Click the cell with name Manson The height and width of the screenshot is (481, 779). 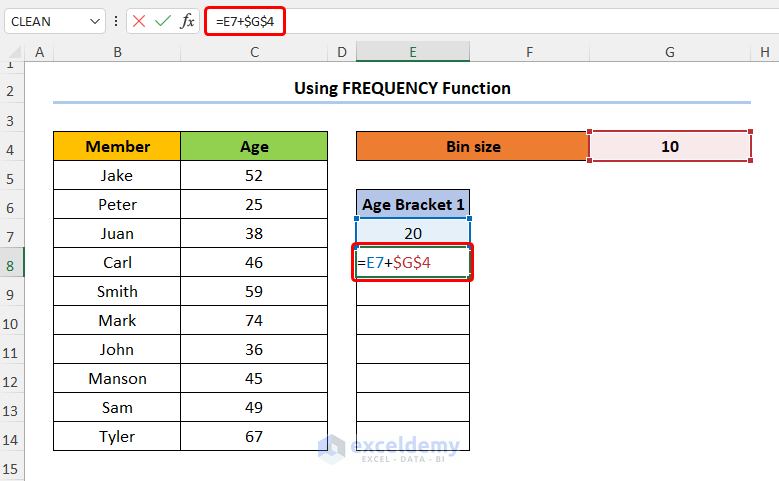117,379
